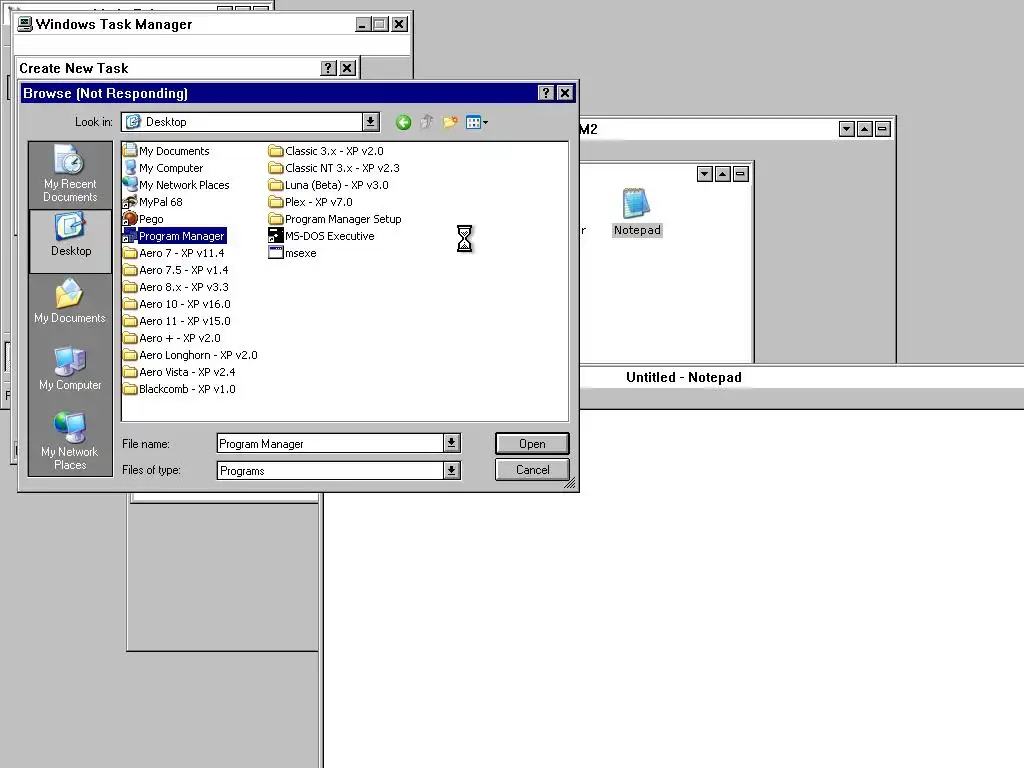The width and height of the screenshot is (1024, 768).
Task: Select the Program Manager shortcut
Action: pyautogui.click(x=174, y=236)
